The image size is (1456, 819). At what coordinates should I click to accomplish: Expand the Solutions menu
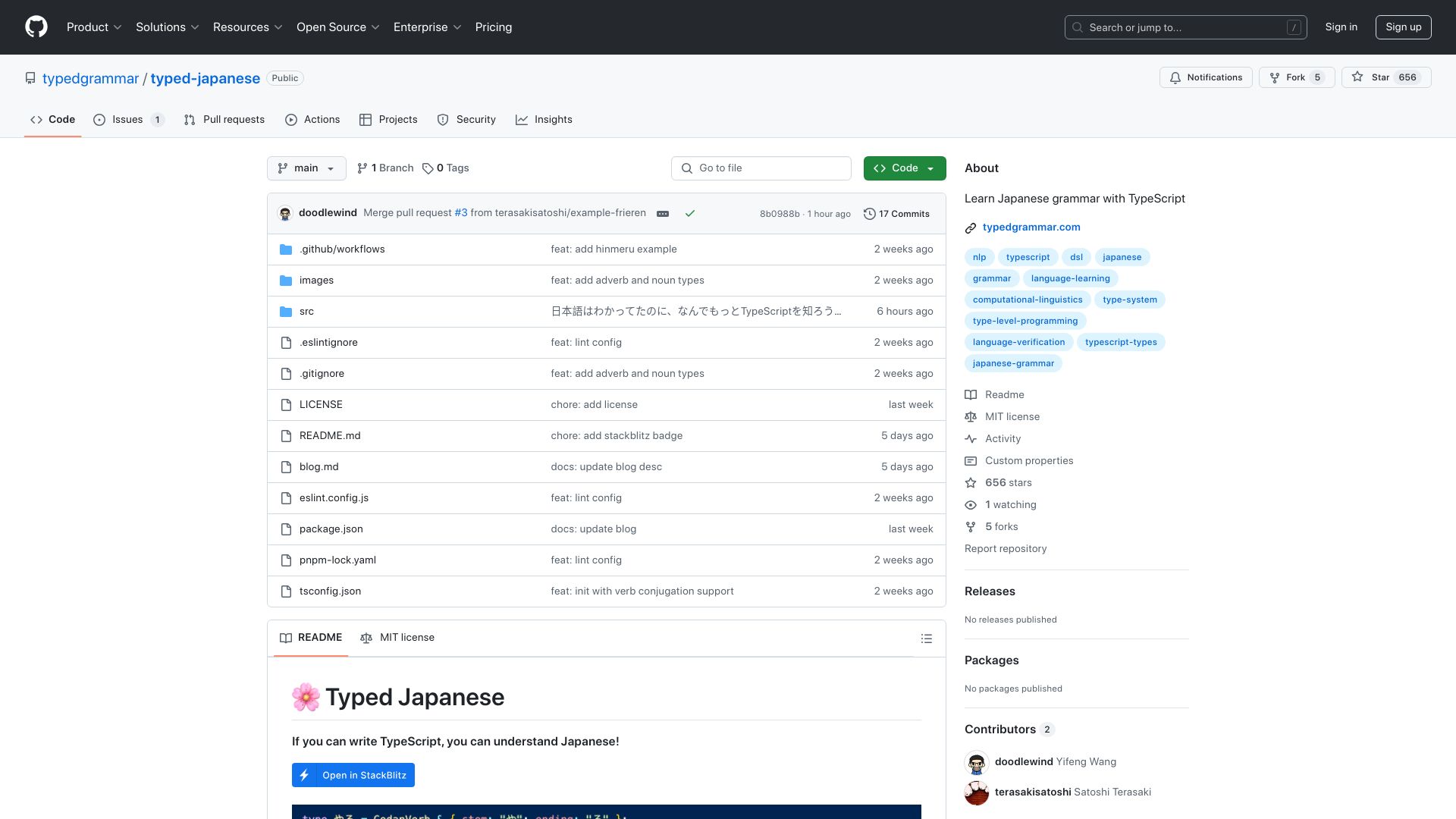[x=168, y=27]
